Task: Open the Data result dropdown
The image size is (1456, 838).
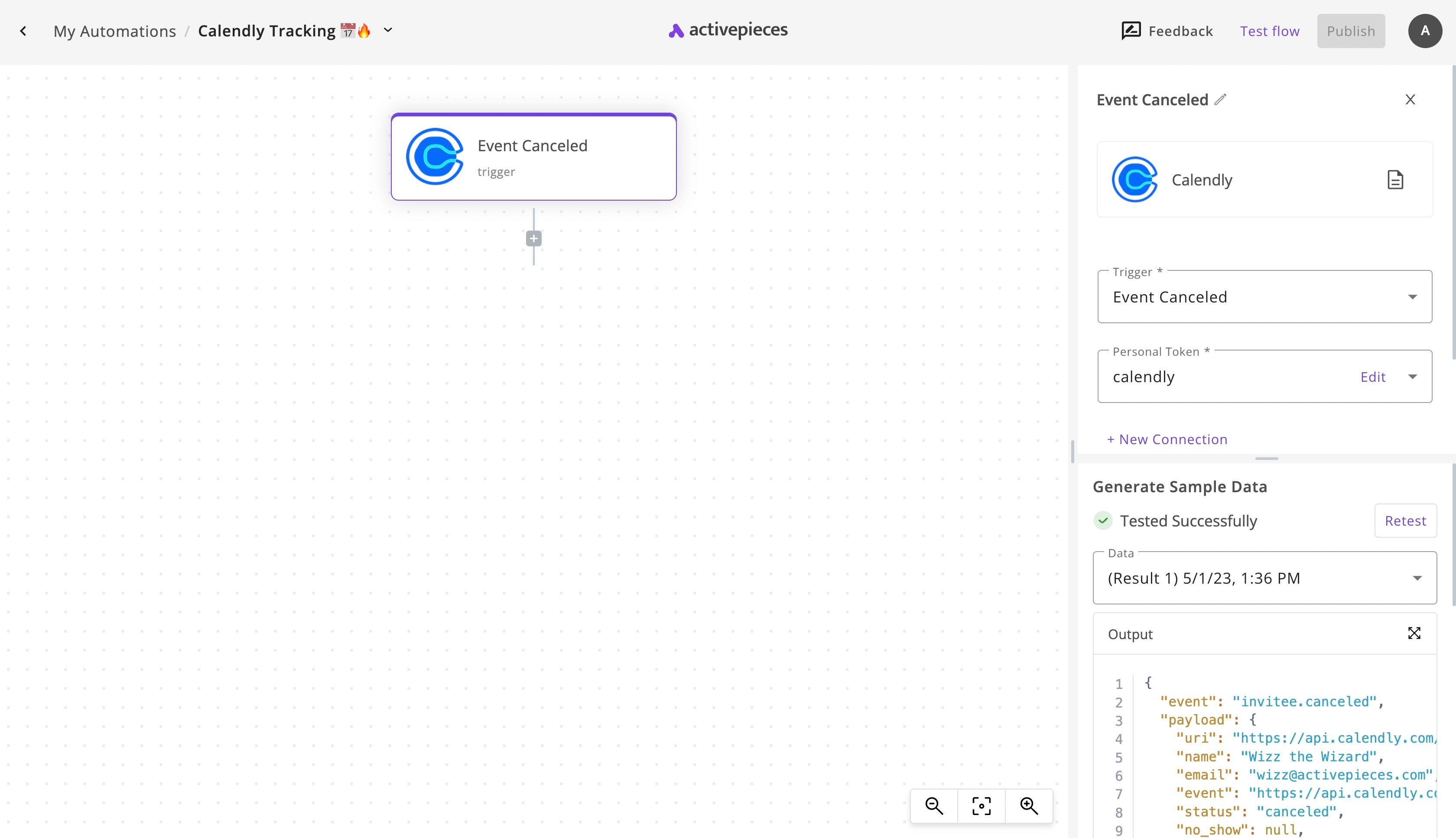Action: [x=1265, y=578]
